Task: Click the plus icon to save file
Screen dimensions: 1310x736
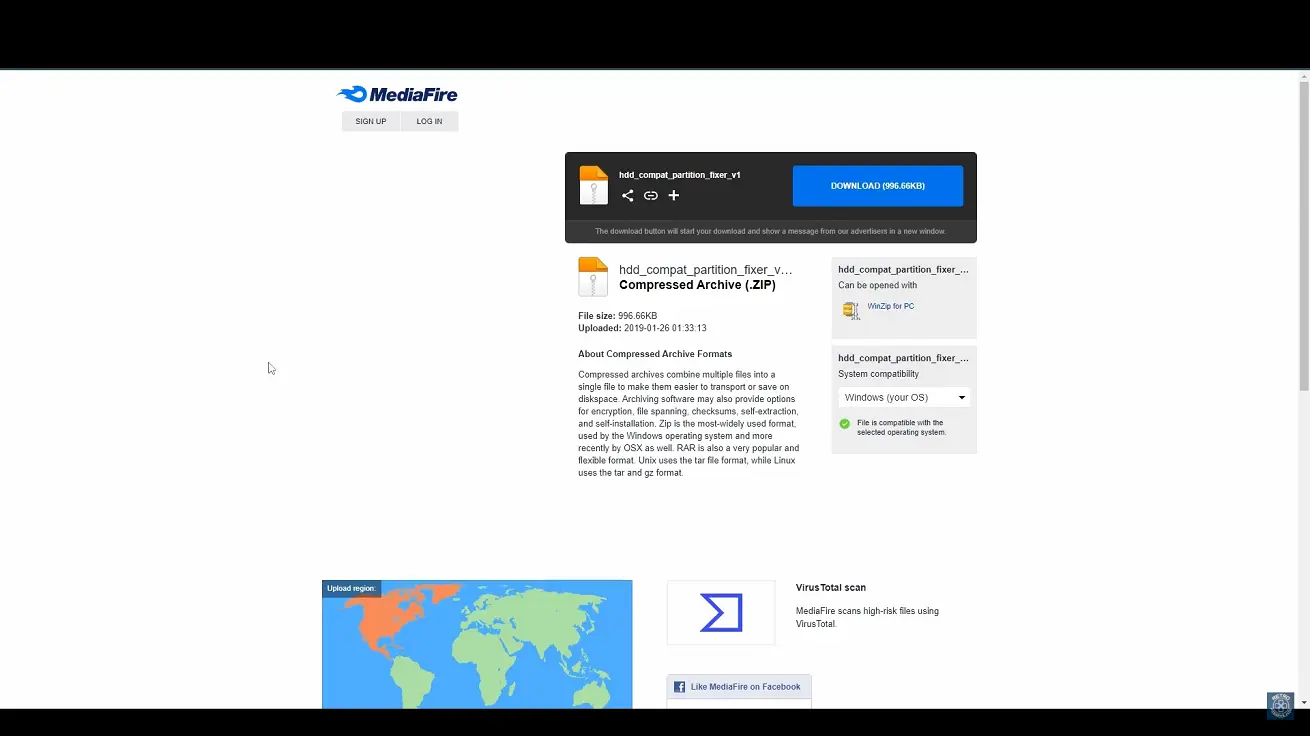Action: point(673,196)
